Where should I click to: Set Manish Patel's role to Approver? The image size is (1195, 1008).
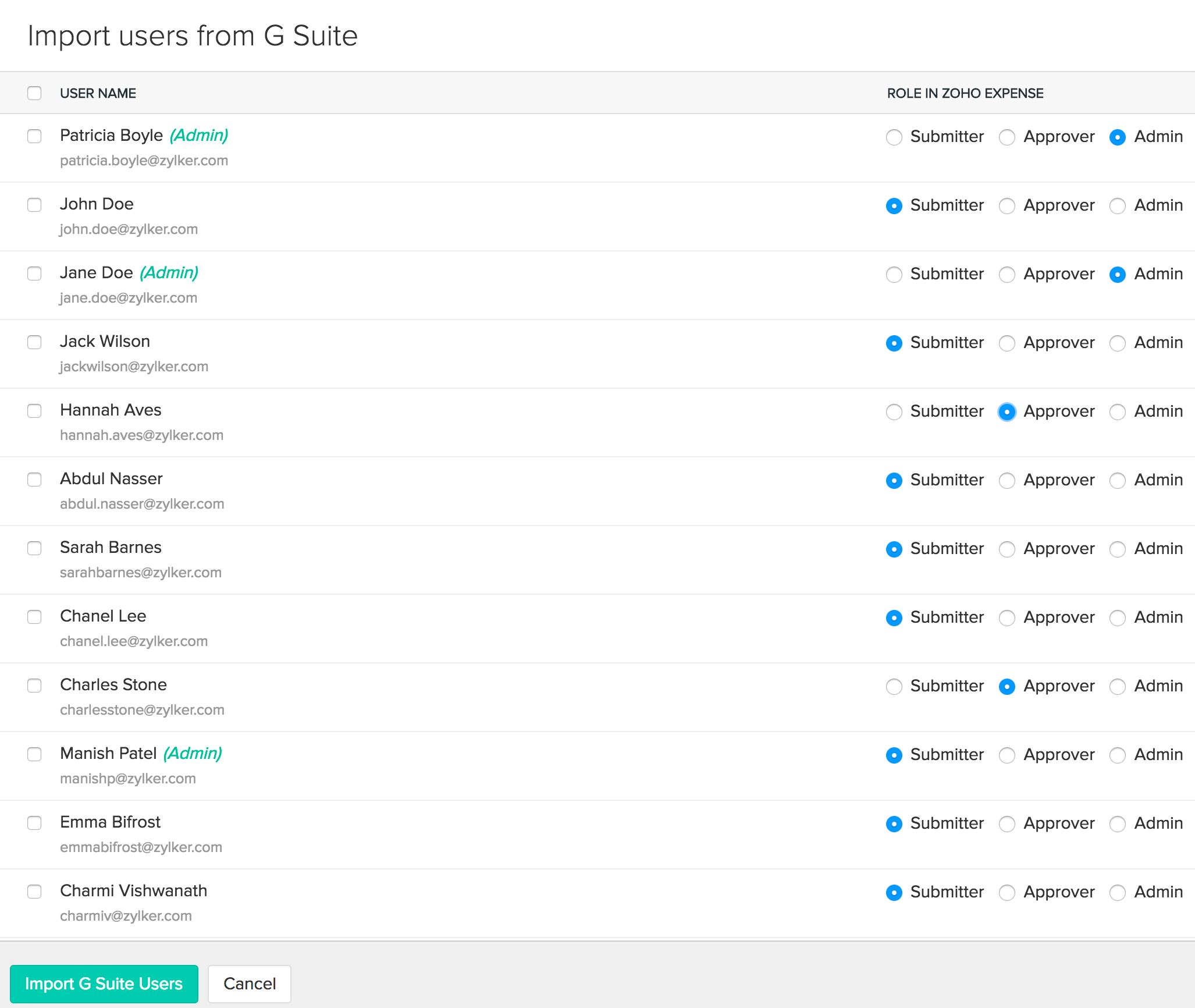1007,755
